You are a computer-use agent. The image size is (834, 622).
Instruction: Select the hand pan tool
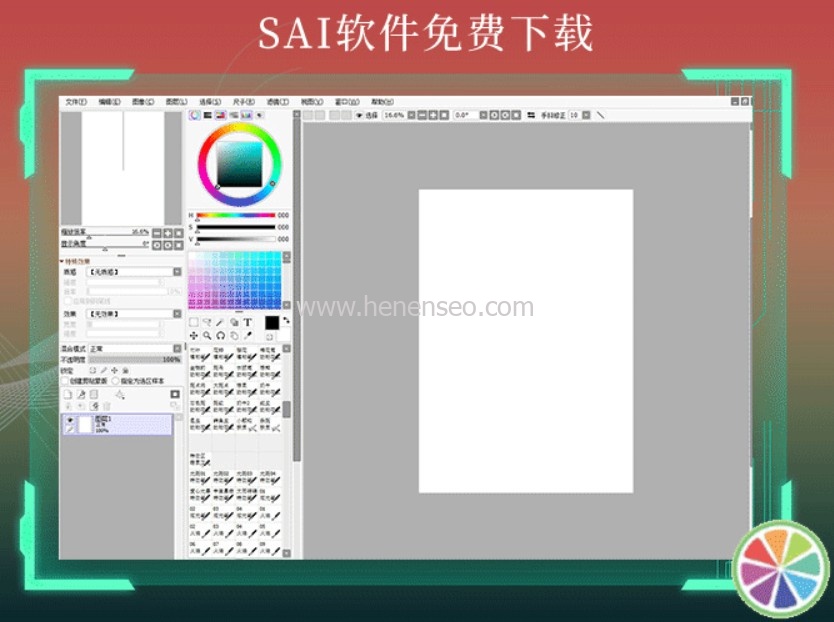pos(234,336)
